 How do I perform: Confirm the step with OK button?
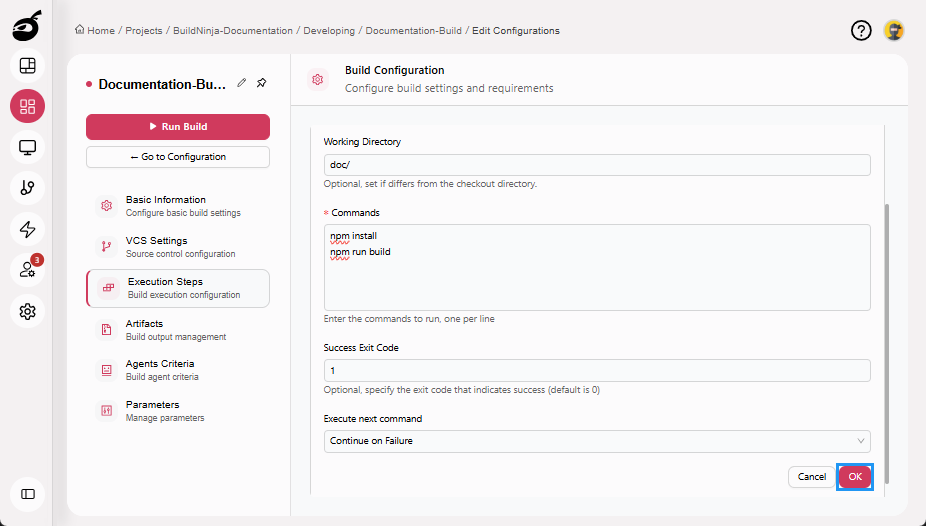tap(855, 476)
